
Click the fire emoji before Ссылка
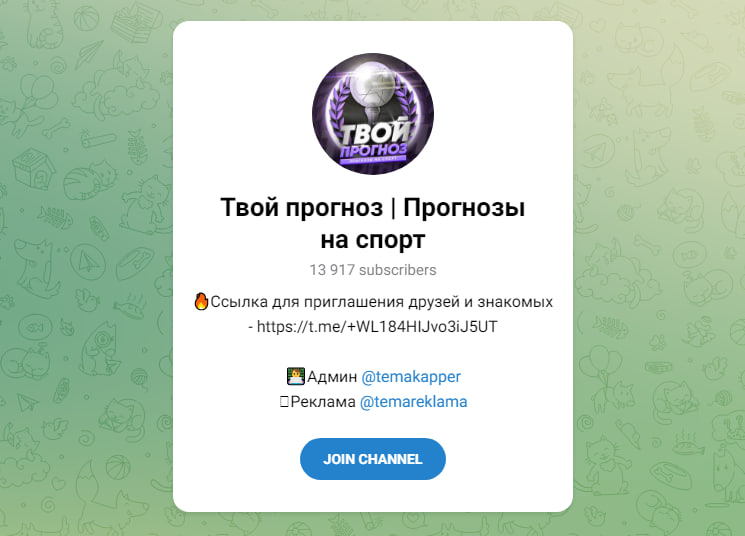[x=201, y=301]
